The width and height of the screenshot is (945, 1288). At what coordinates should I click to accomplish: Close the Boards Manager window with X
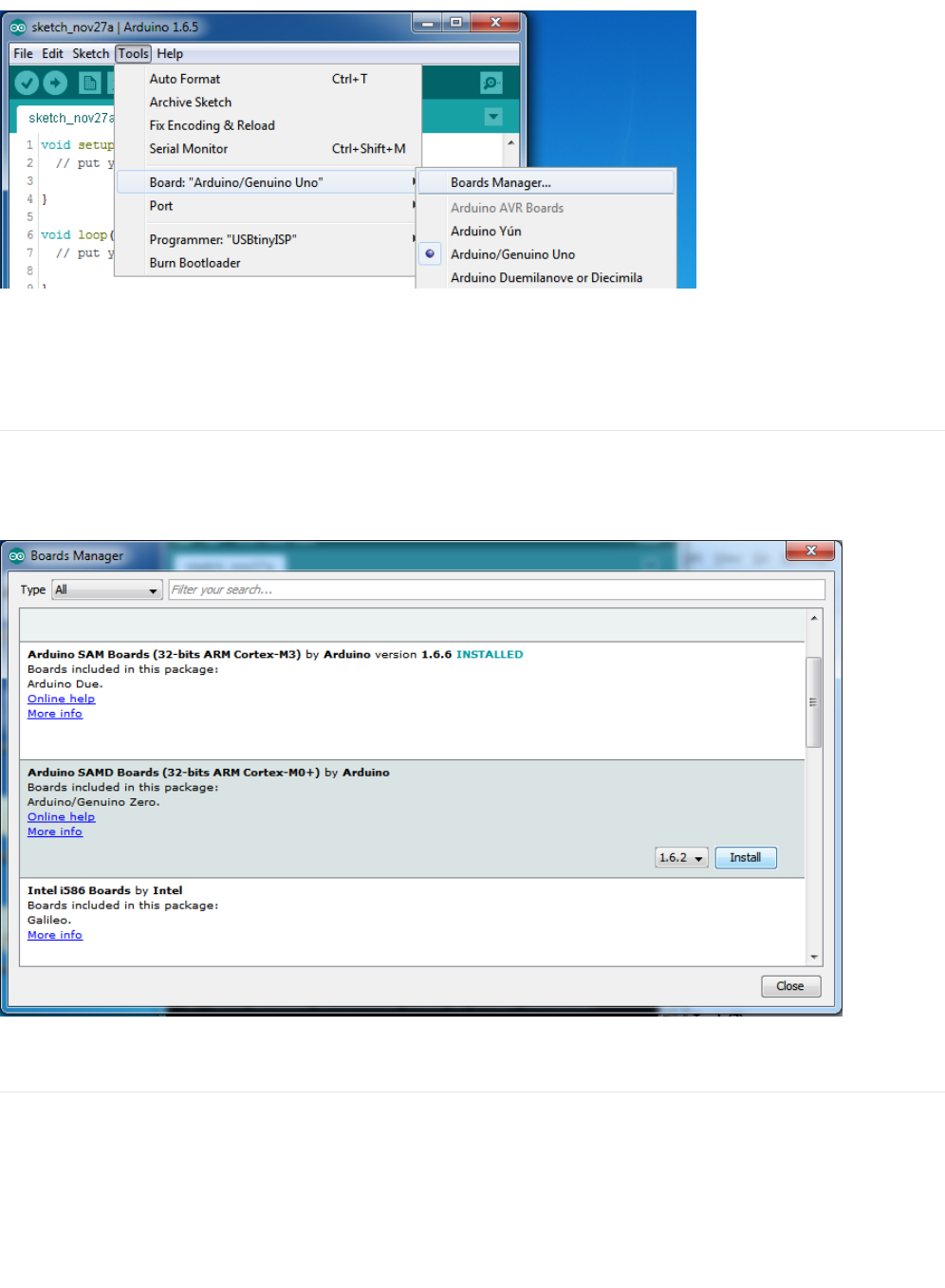(x=810, y=551)
